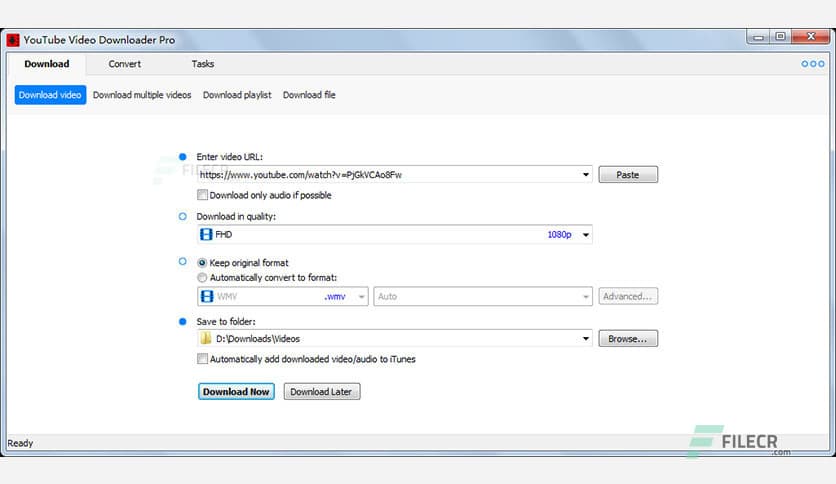Image resolution: width=836 pixels, height=484 pixels.
Task: Click the Download Later button
Action: click(x=321, y=392)
